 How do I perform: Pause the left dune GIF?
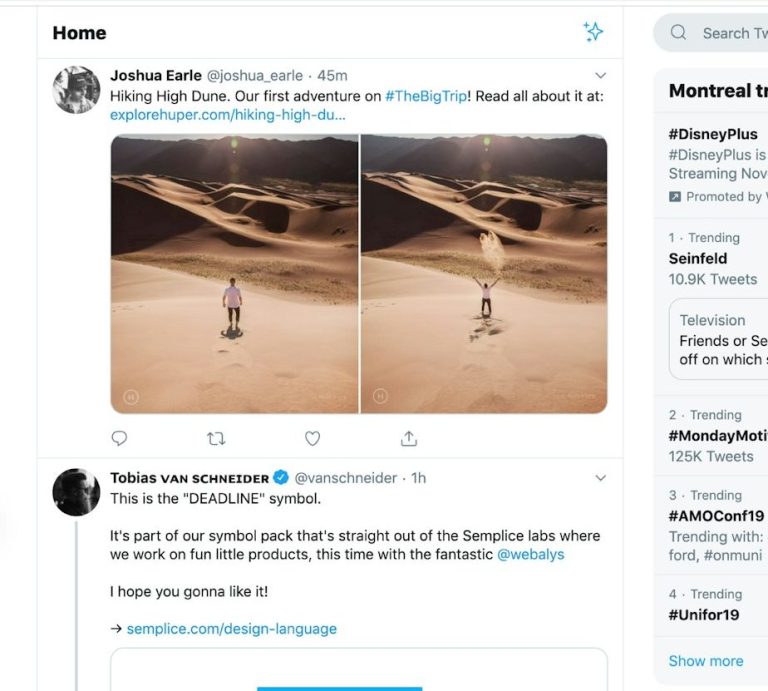click(x=131, y=396)
